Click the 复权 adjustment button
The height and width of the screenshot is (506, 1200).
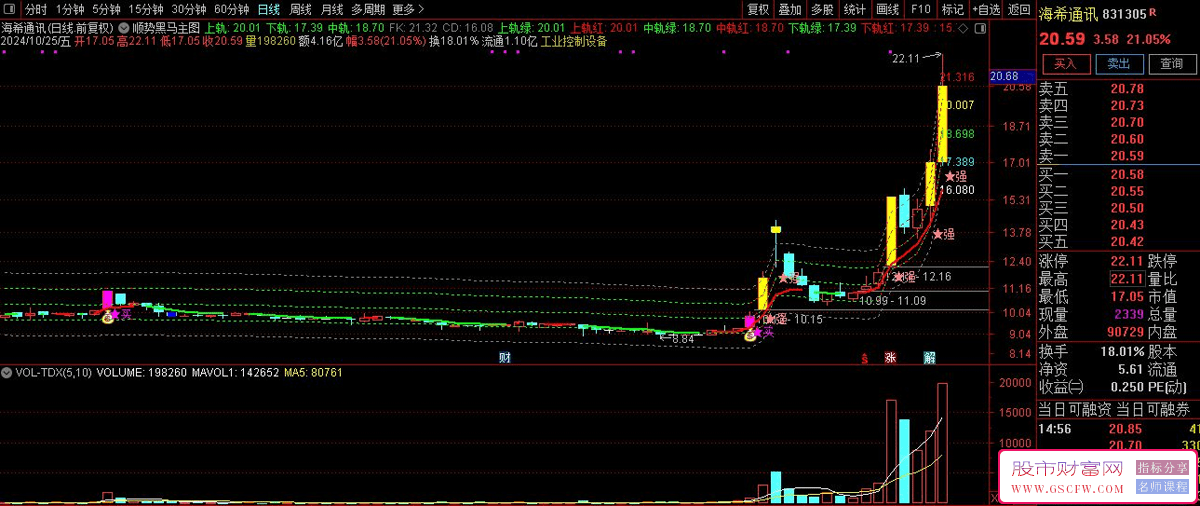[759, 9]
